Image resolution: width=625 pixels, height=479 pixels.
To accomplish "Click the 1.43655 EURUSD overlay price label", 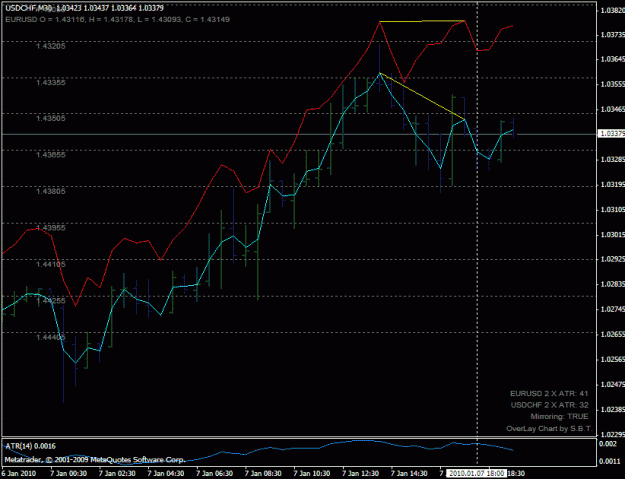I will click(51, 155).
